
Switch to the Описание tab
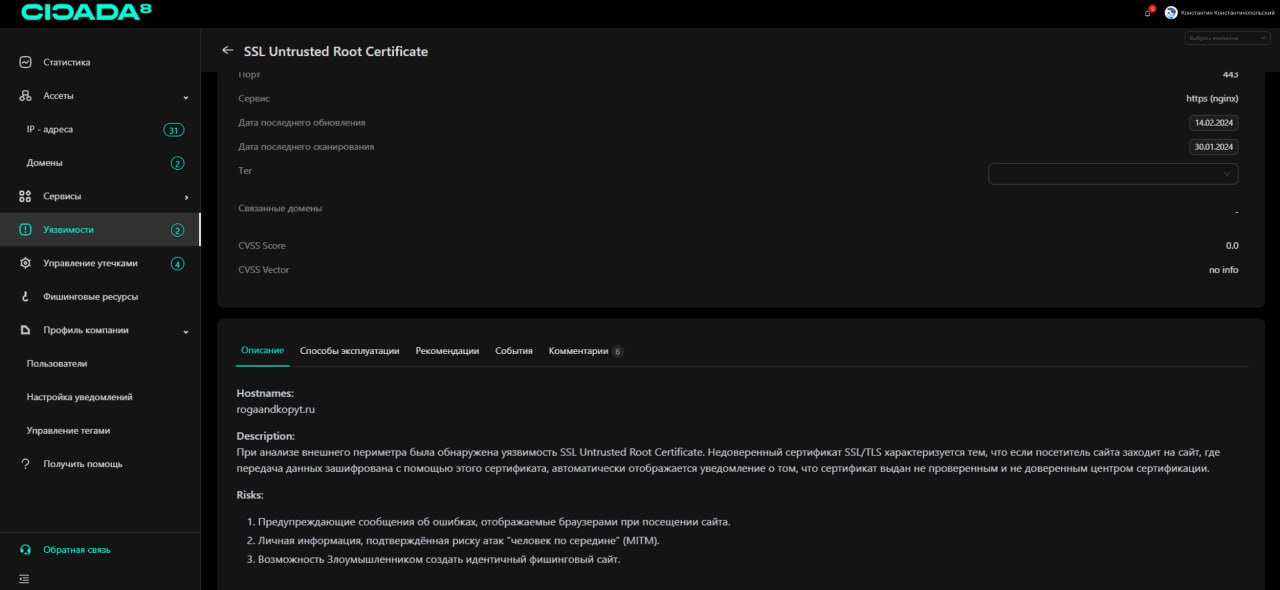click(x=262, y=351)
